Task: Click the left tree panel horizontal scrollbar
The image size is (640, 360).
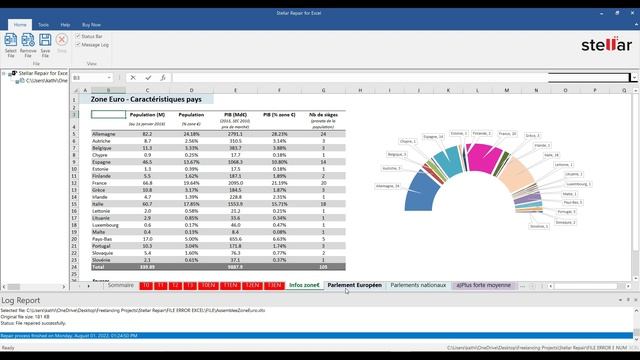Action: point(34,287)
